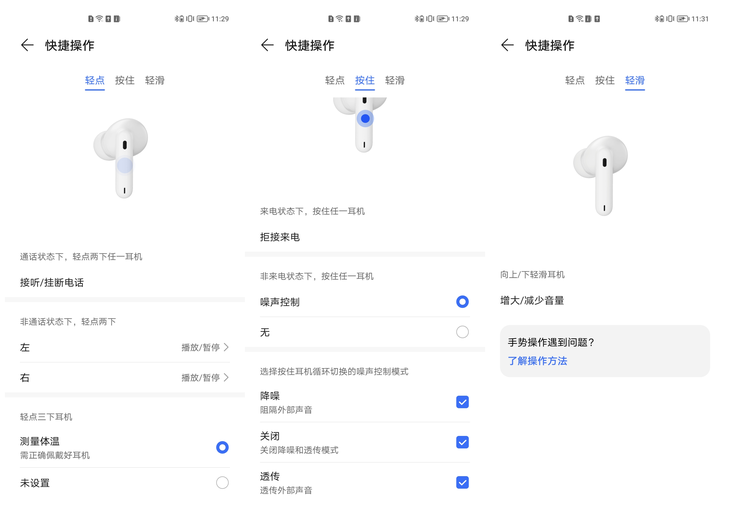Tap the battery icon in the middle status bar
The height and width of the screenshot is (505, 730).
point(442,19)
